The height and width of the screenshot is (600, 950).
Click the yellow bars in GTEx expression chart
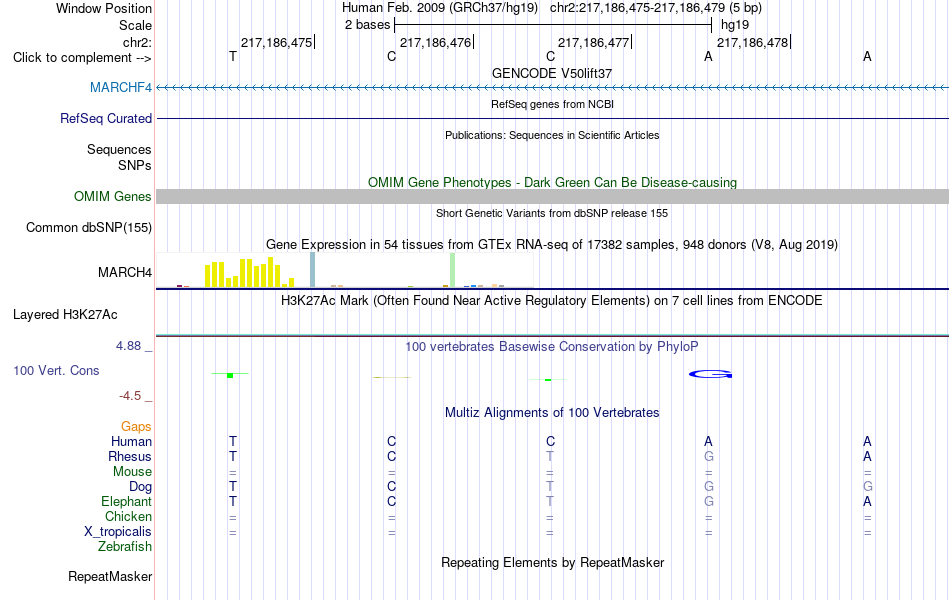250,272
